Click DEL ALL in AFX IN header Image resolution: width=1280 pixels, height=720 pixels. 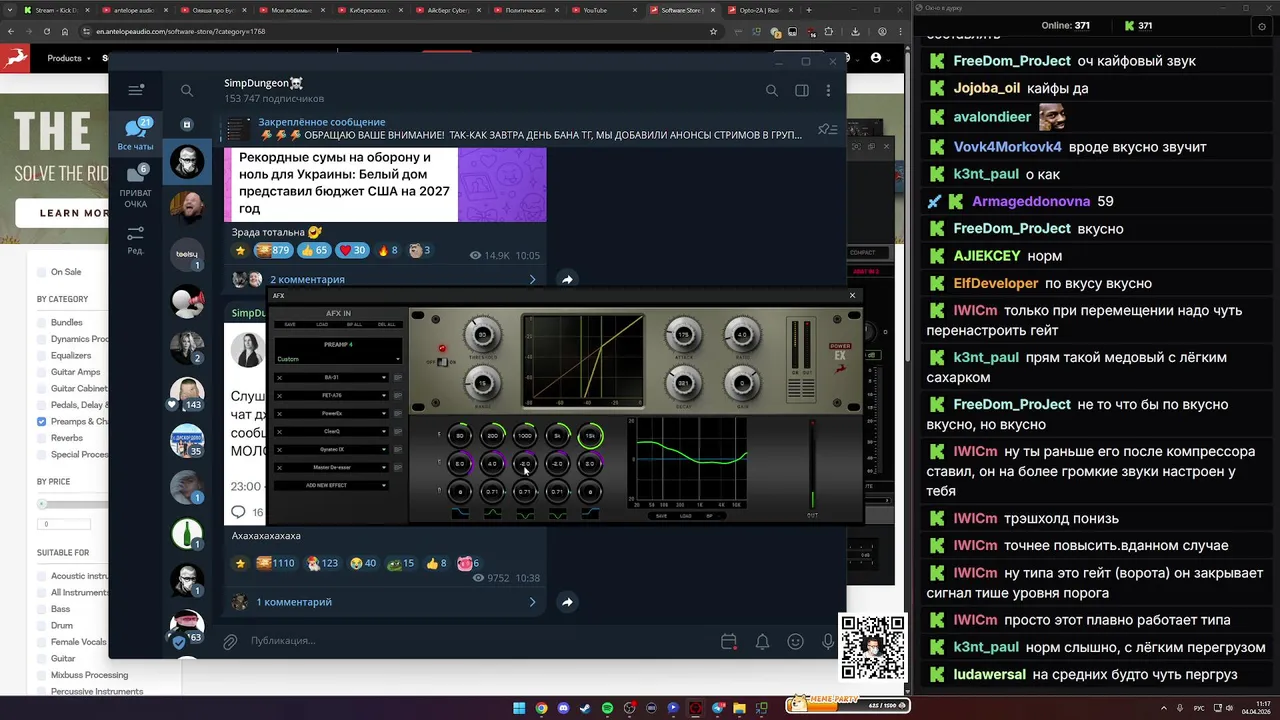click(x=386, y=324)
